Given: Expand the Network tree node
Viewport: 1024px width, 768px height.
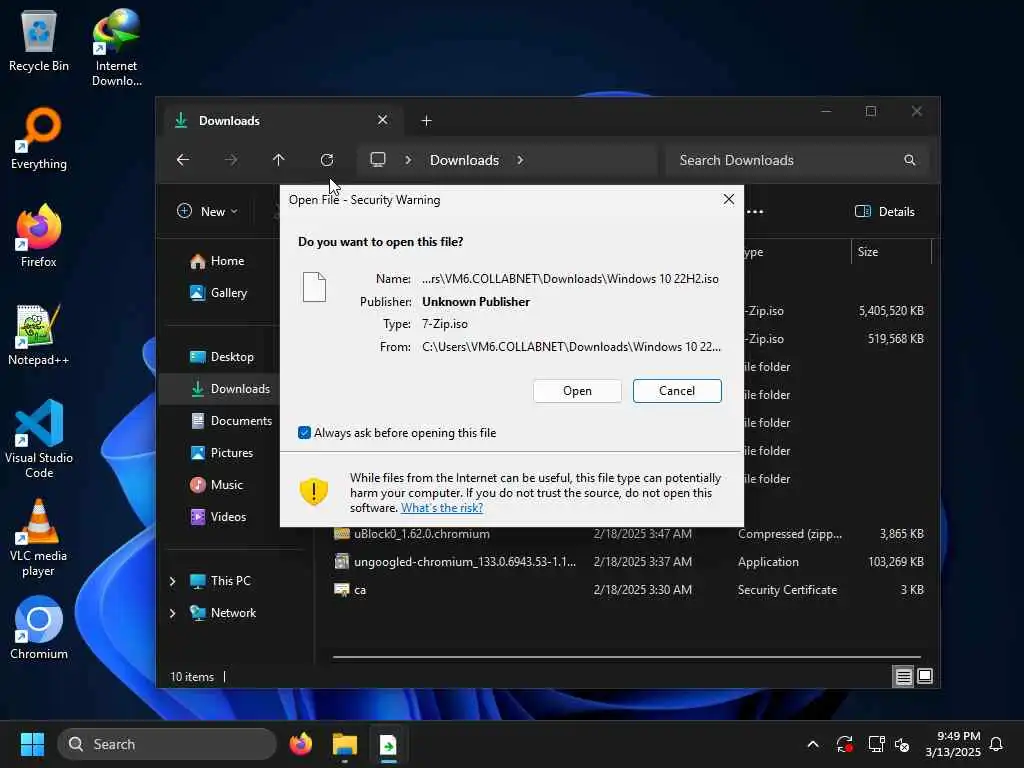Looking at the screenshot, I should [172, 613].
